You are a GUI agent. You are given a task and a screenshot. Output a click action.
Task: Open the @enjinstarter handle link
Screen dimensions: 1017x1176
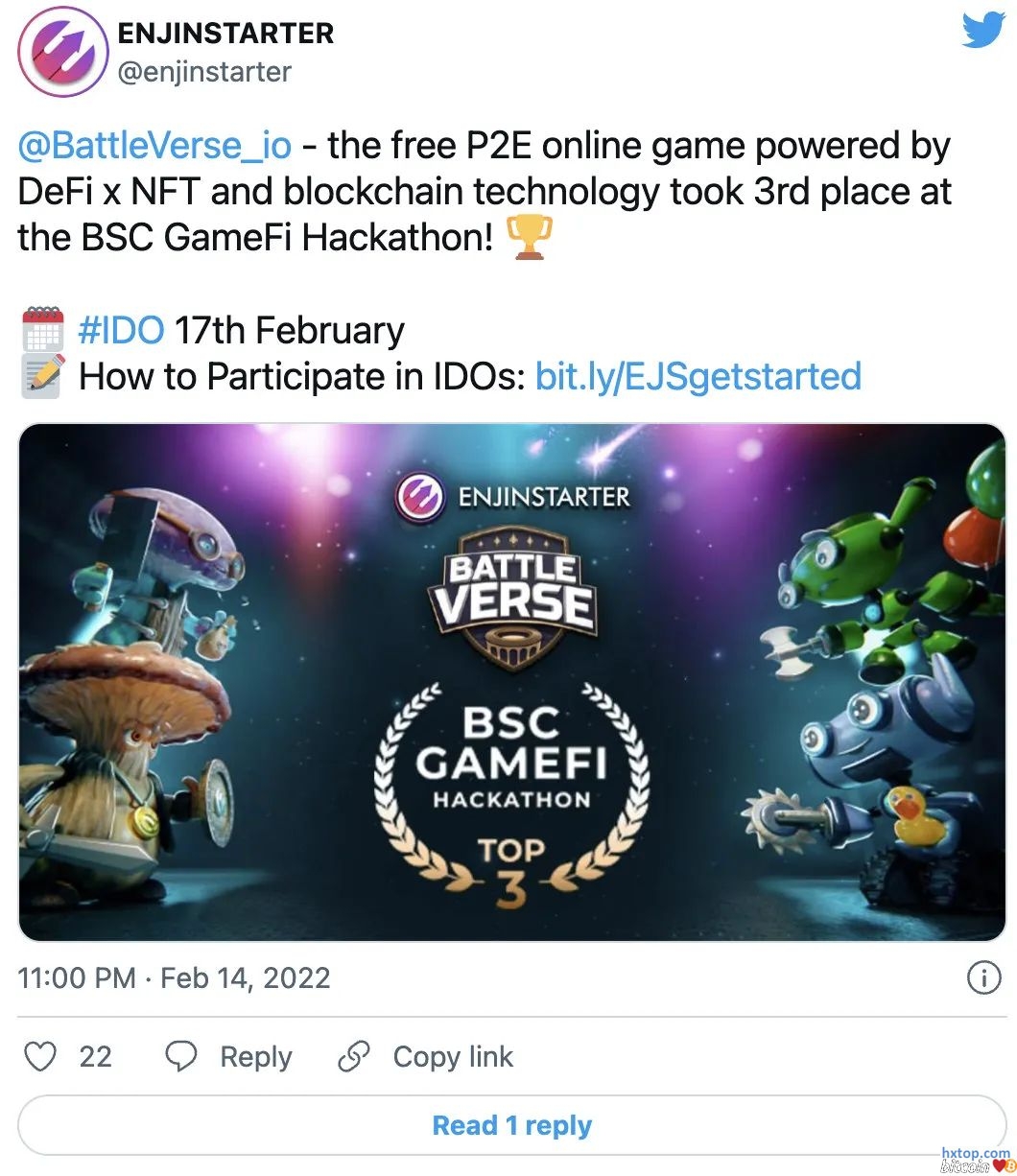pos(204,71)
